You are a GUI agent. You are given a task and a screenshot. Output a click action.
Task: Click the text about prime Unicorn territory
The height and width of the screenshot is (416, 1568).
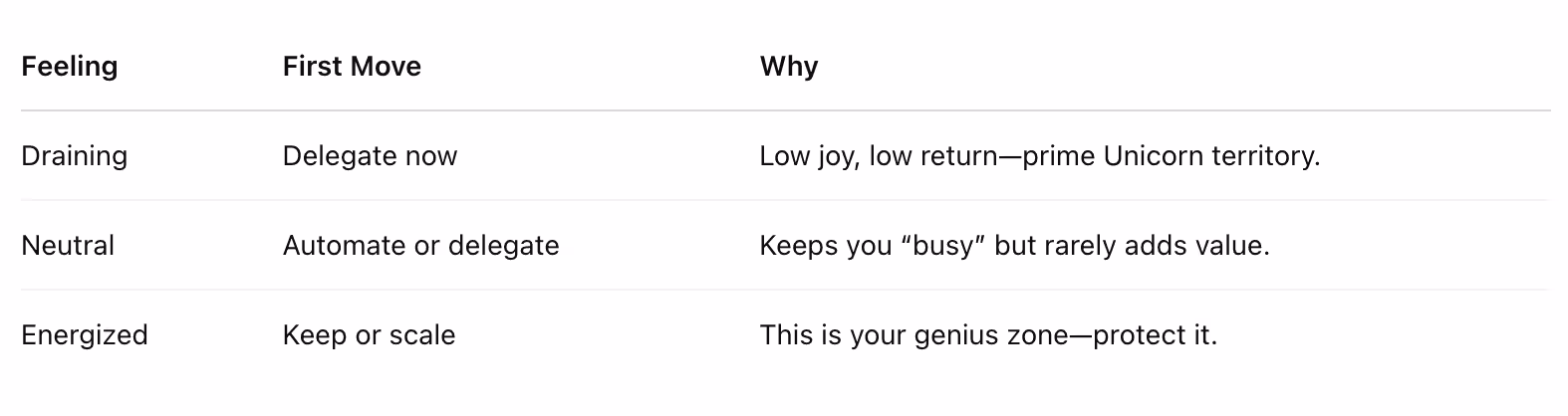coord(1040,156)
